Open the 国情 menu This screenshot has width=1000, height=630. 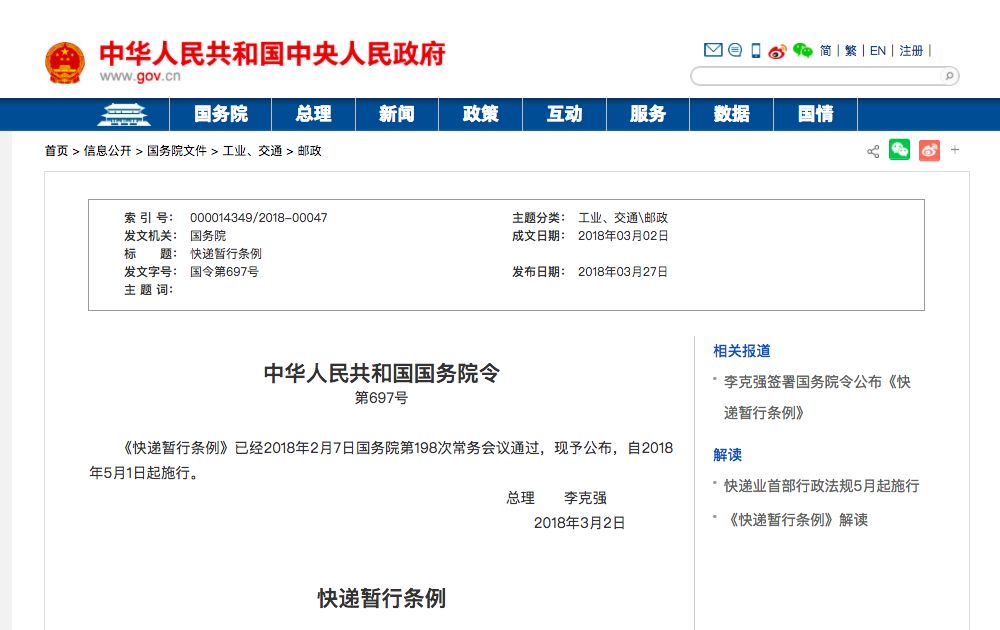pos(816,114)
